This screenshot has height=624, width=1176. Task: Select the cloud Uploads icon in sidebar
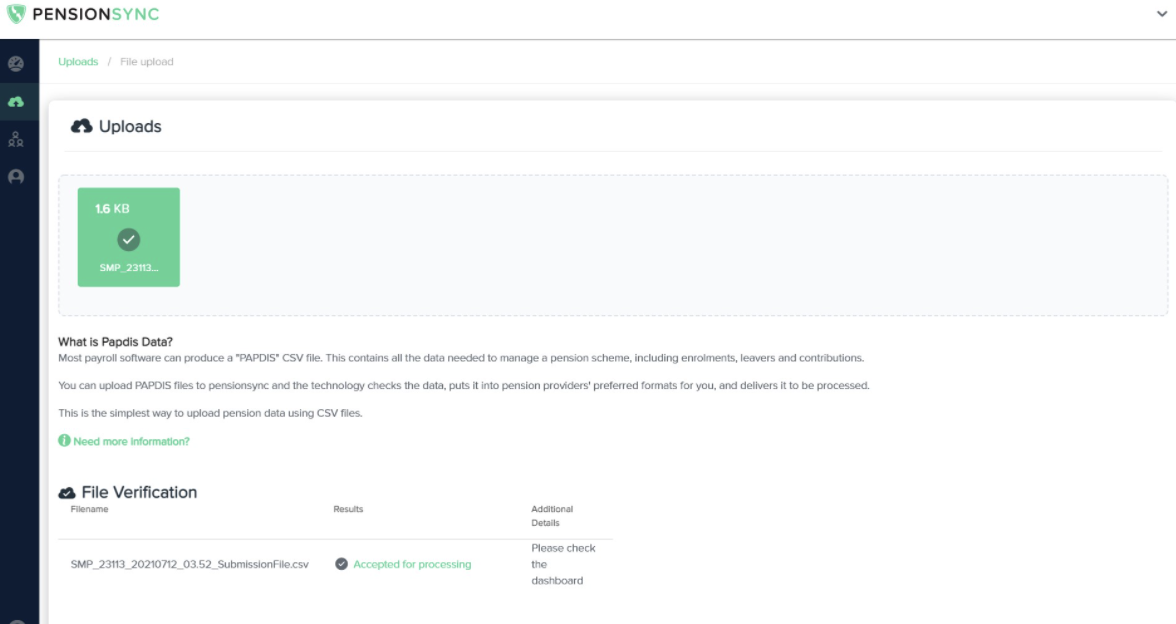(x=18, y=101)
